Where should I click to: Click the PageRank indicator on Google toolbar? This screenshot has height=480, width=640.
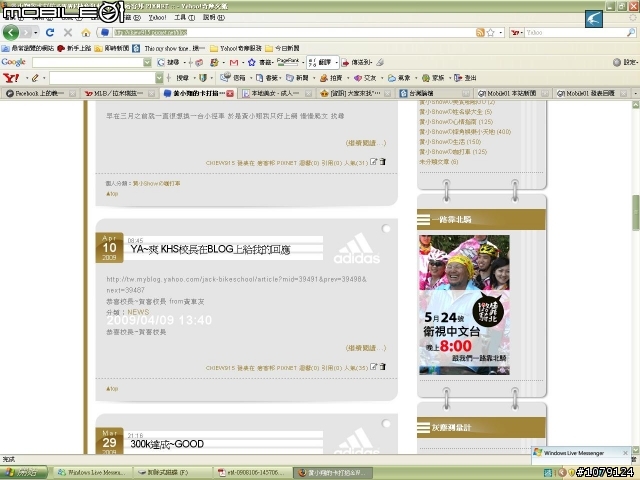(288, 62)
